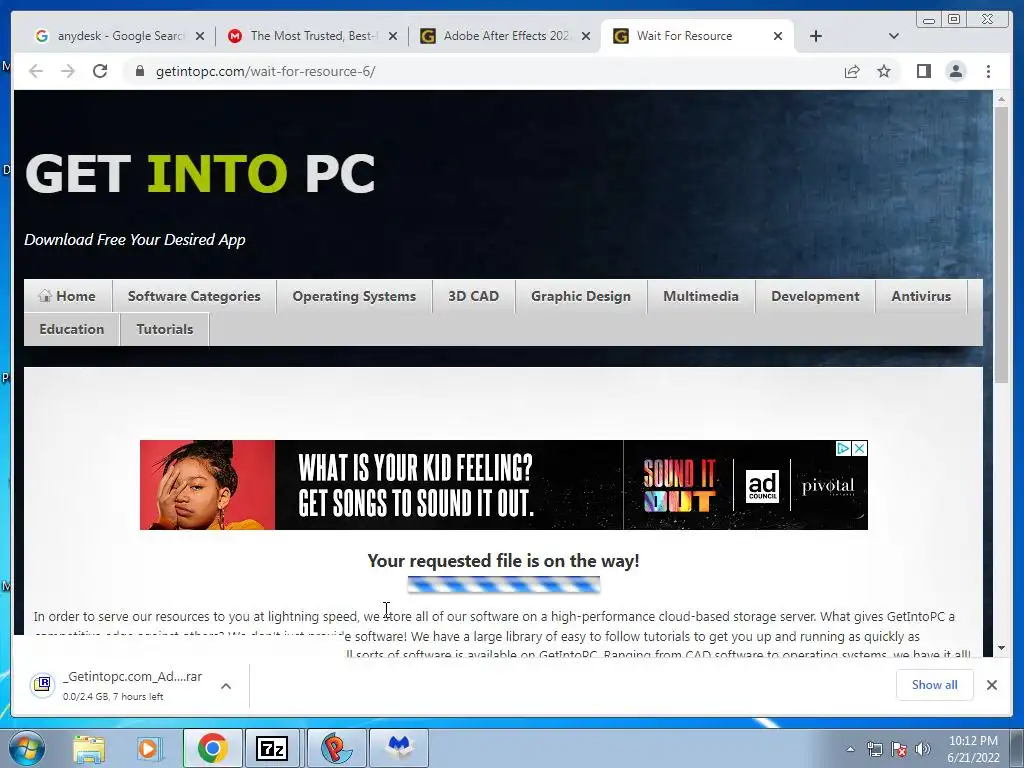Click the GET INTO PC logo
1024x768 pixels.
tap(200, 173)
